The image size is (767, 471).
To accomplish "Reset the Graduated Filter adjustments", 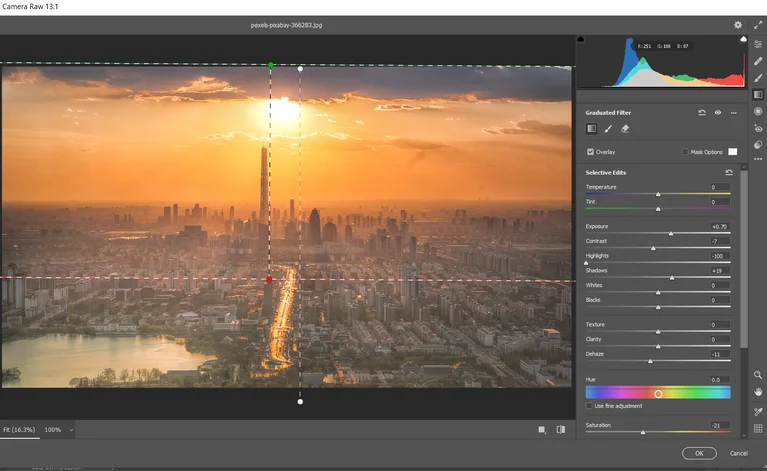I will coord(702,113).
